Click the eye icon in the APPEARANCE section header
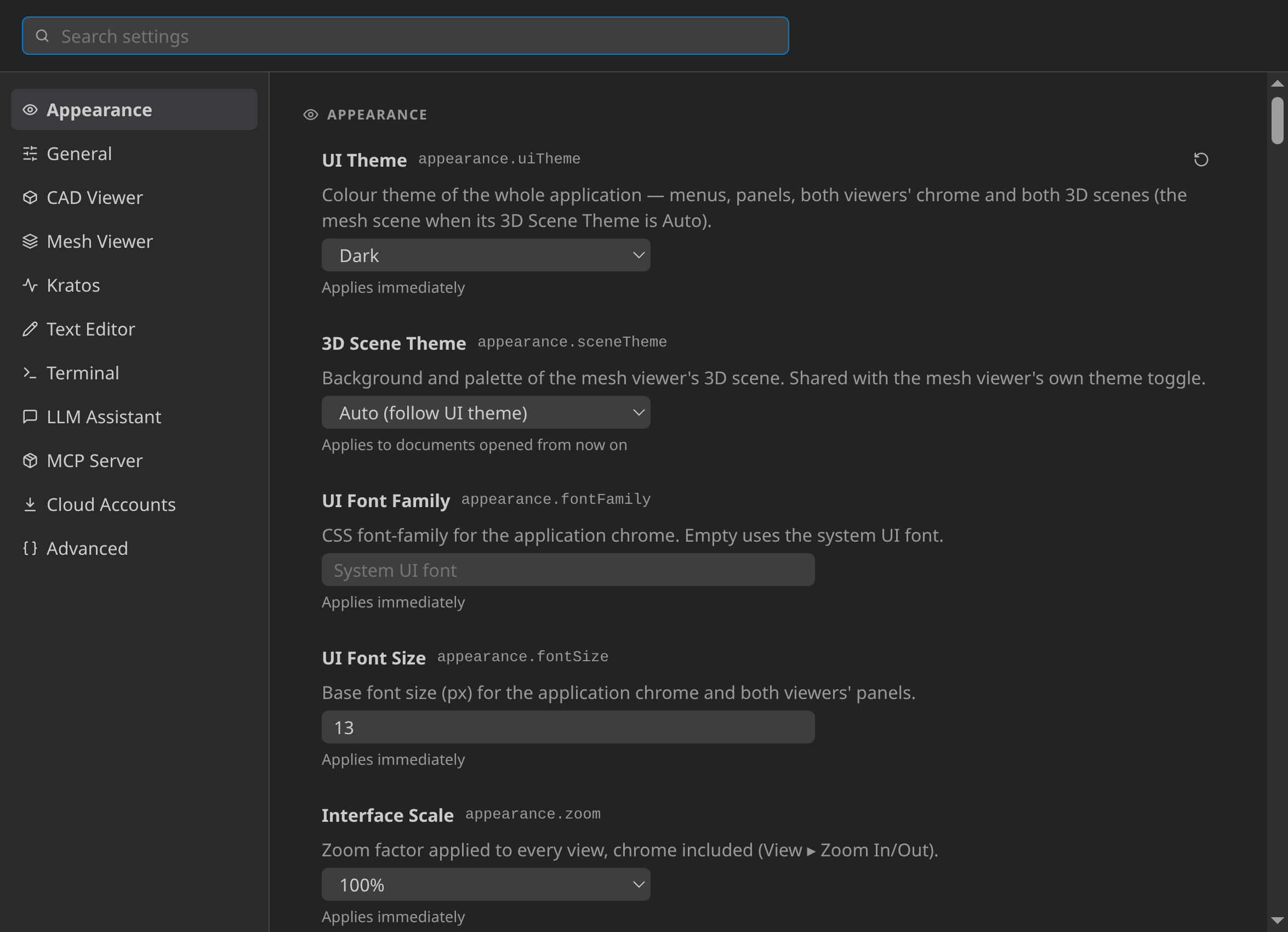 (x=311, y=115)
